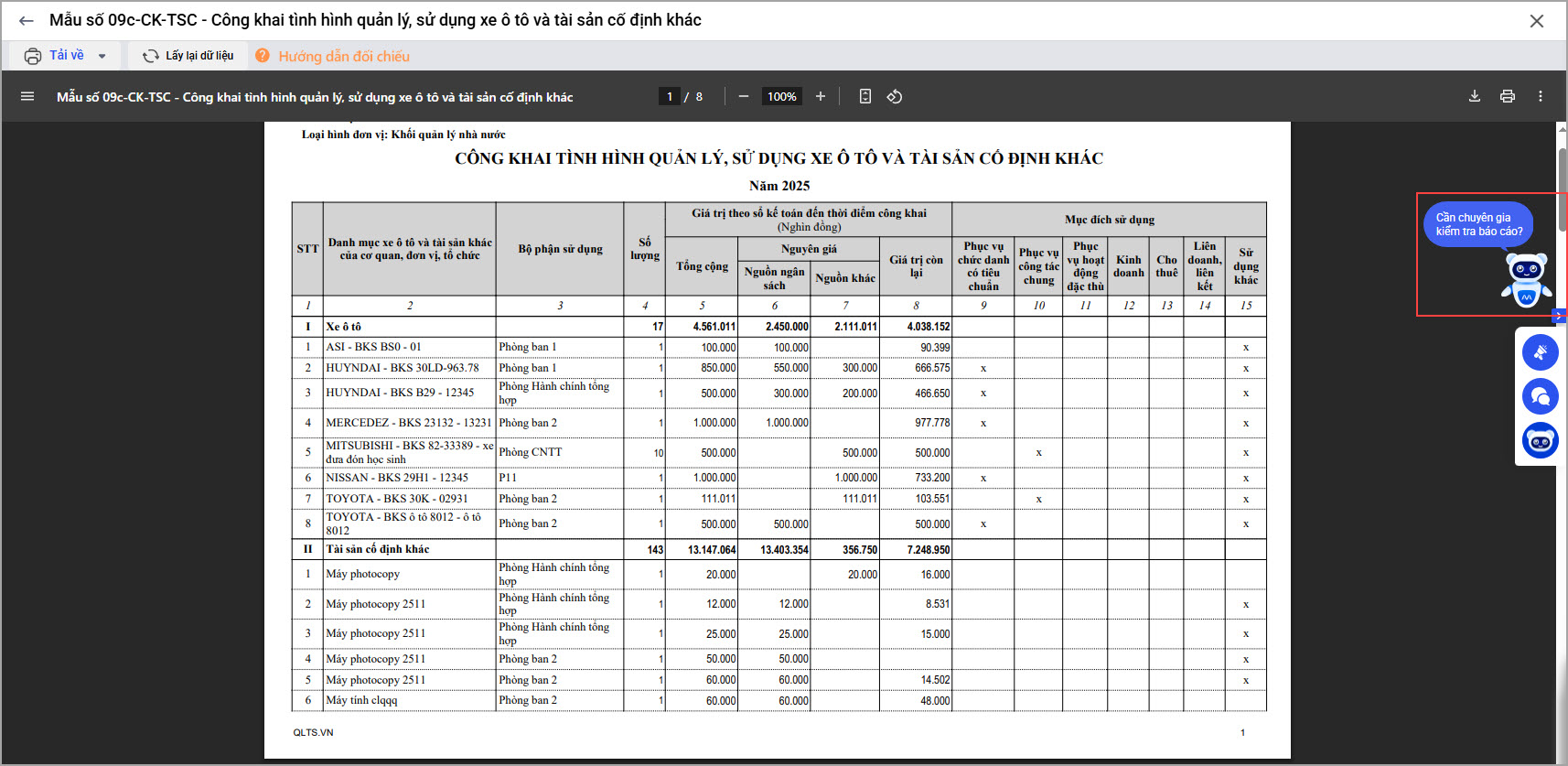
Task: Click the "HUYNDAI - BKS 30LD-963.78" cell
Action: [x=409, y=368]
